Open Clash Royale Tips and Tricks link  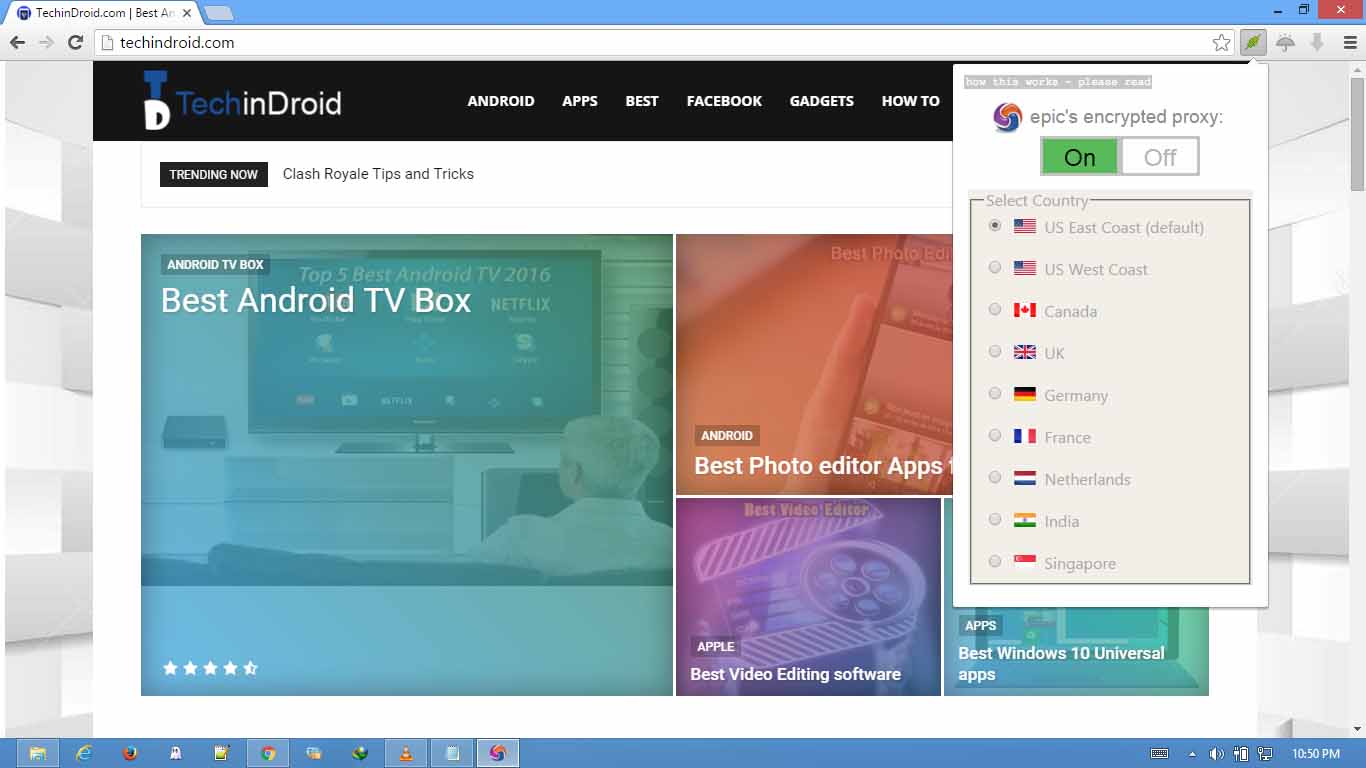click(x=378, y=174)
